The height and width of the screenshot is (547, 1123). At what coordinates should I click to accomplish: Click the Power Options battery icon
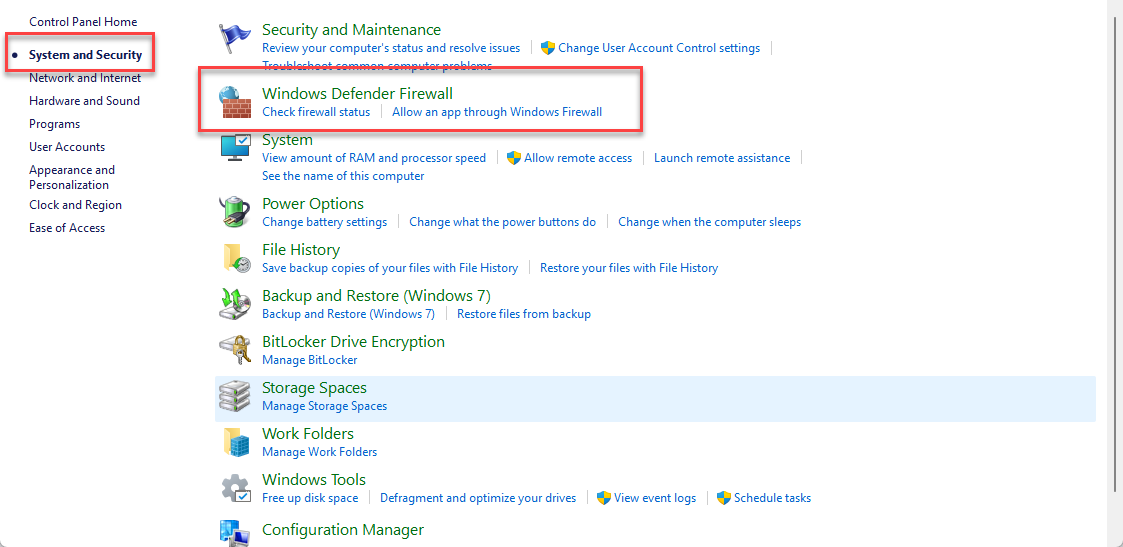coord(235,212)
